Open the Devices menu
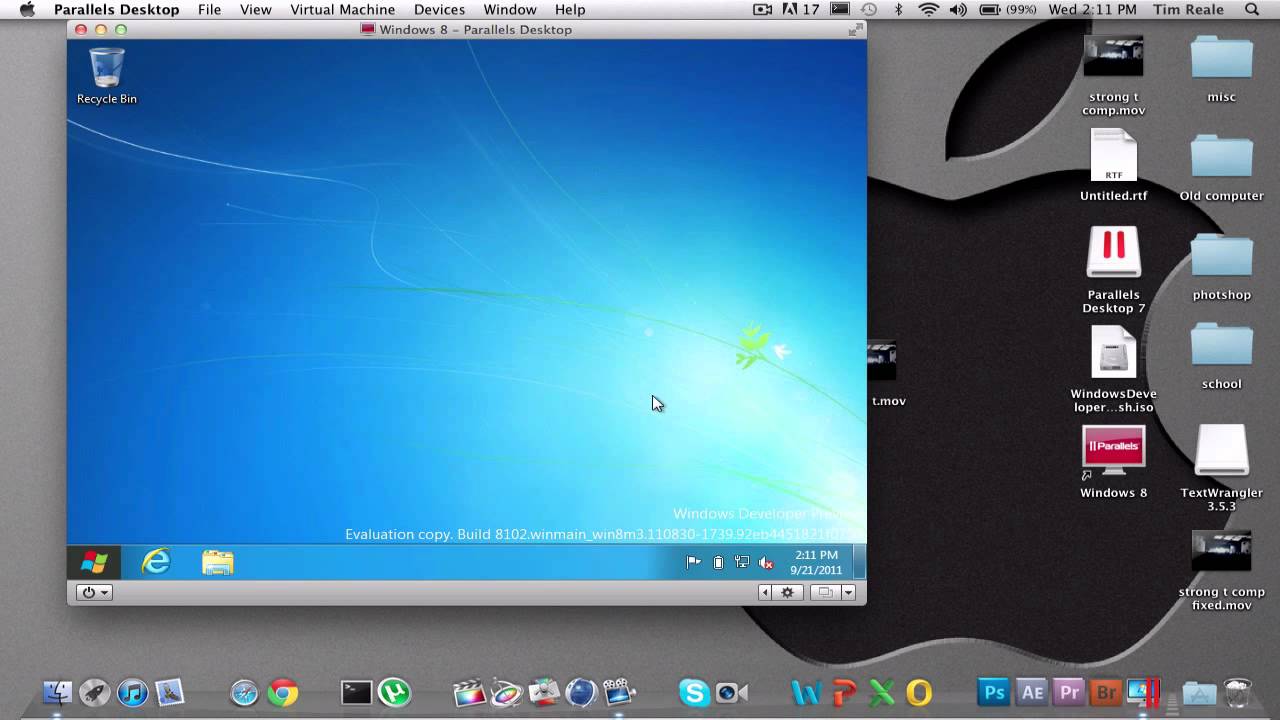This screenshot has height=720, width=1280. coord(439,9)
